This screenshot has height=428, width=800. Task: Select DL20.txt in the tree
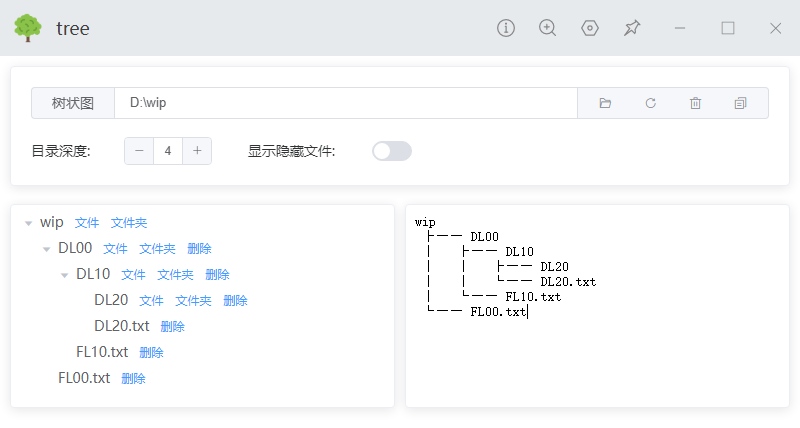coord(121,326)
